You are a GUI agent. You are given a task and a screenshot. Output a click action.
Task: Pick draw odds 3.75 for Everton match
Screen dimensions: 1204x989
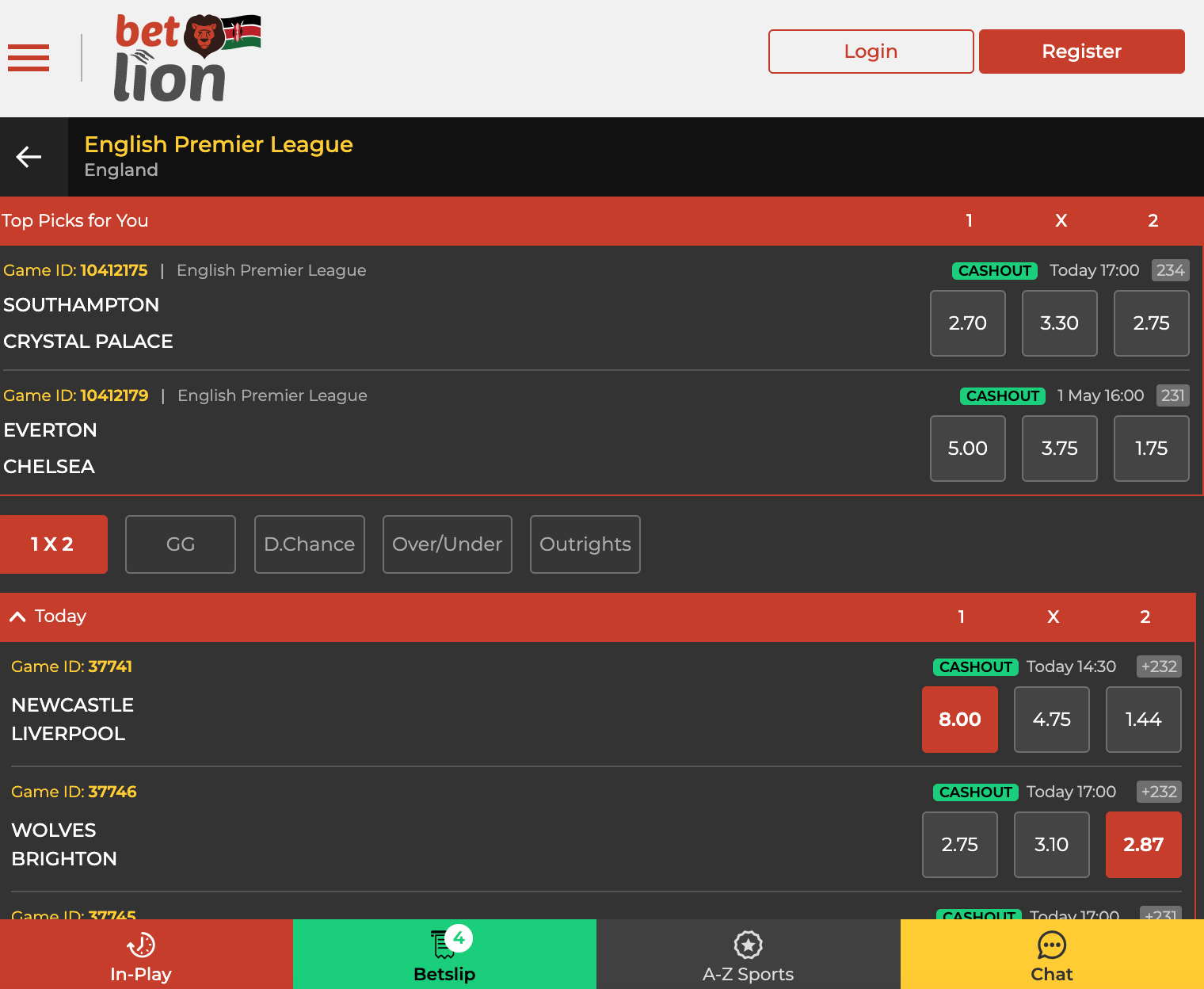tap(1060, 449)
